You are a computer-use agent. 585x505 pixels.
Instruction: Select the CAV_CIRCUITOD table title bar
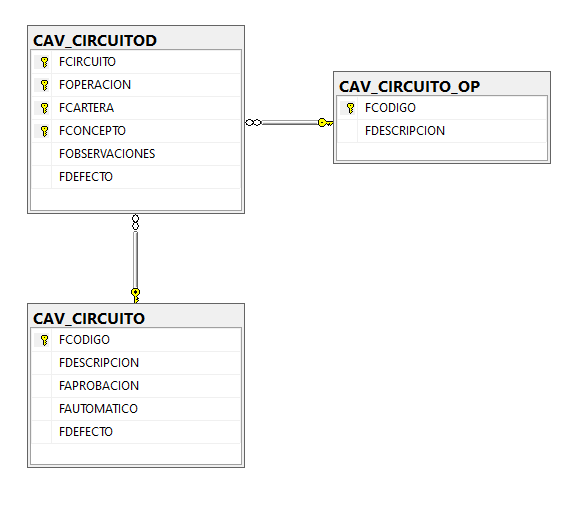coord(136,39)
